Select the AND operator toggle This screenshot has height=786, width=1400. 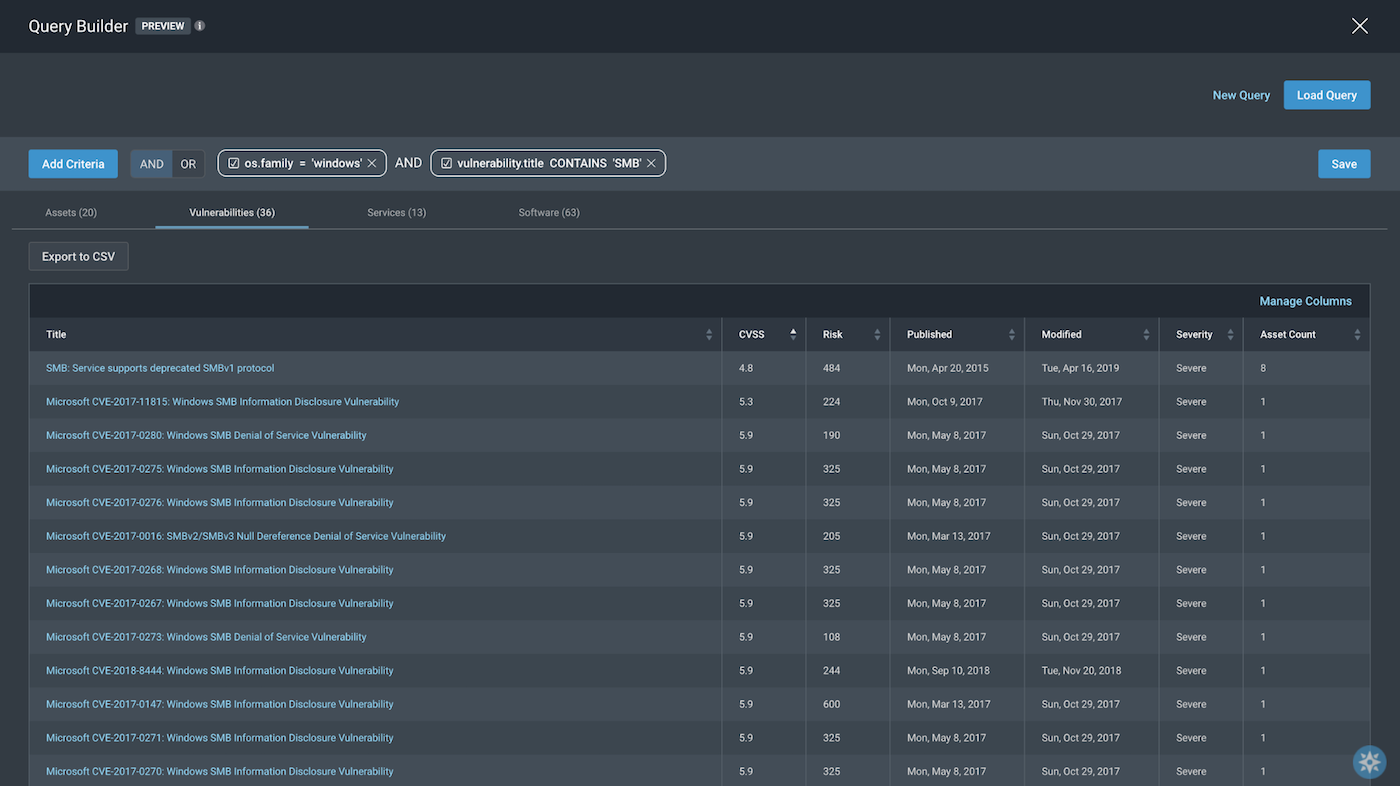click(x=152, y=164)
